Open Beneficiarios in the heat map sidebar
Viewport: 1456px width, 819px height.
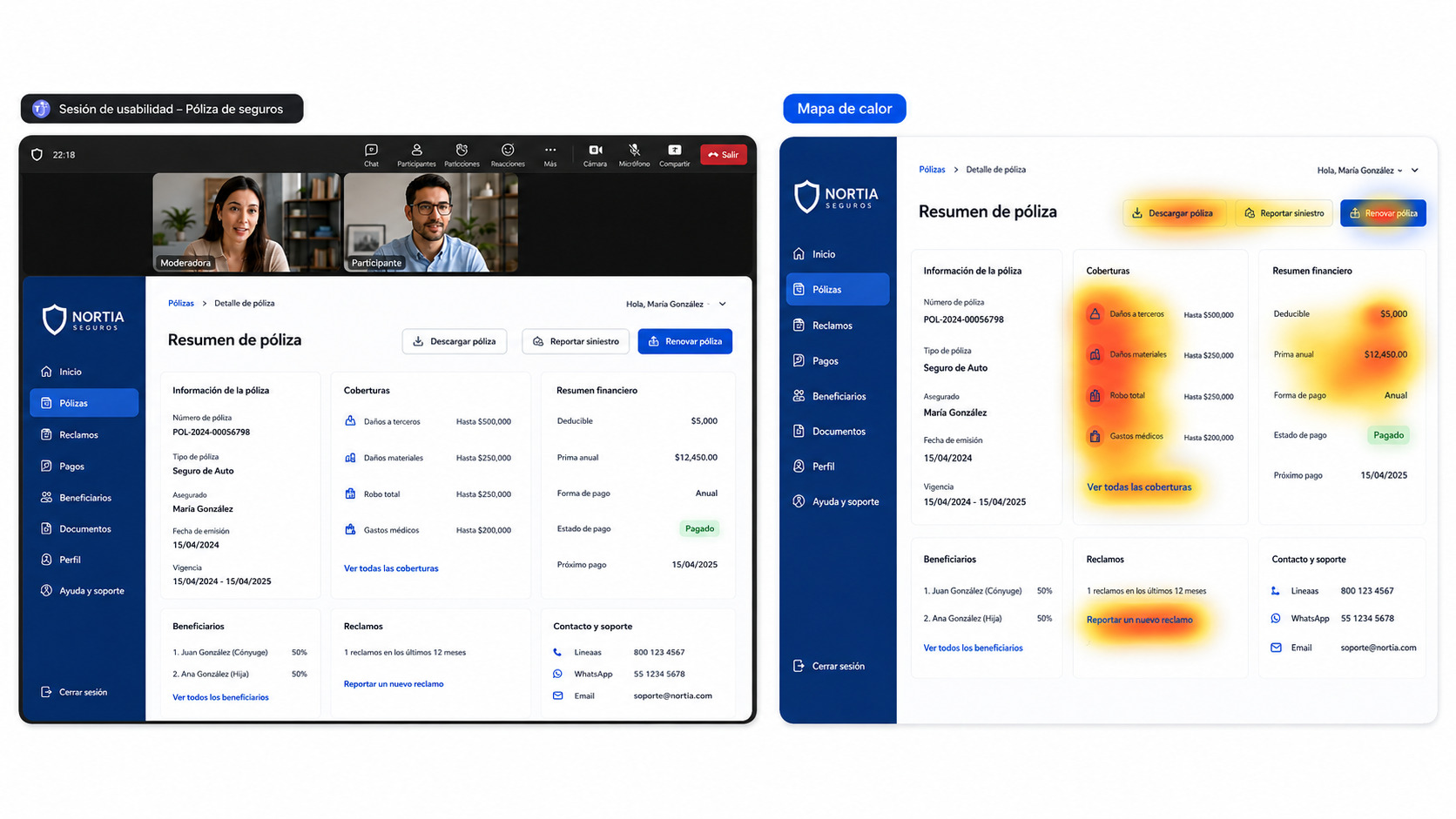[838, 396]
